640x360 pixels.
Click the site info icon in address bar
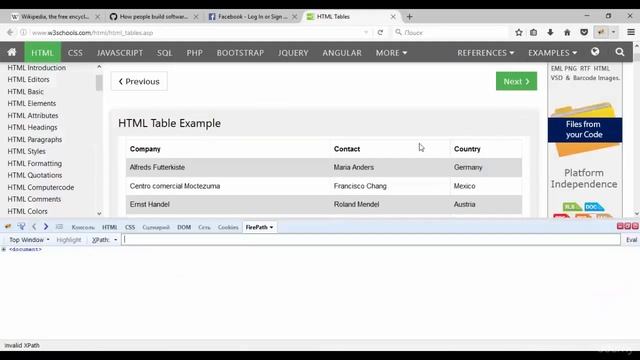[23, 32]
